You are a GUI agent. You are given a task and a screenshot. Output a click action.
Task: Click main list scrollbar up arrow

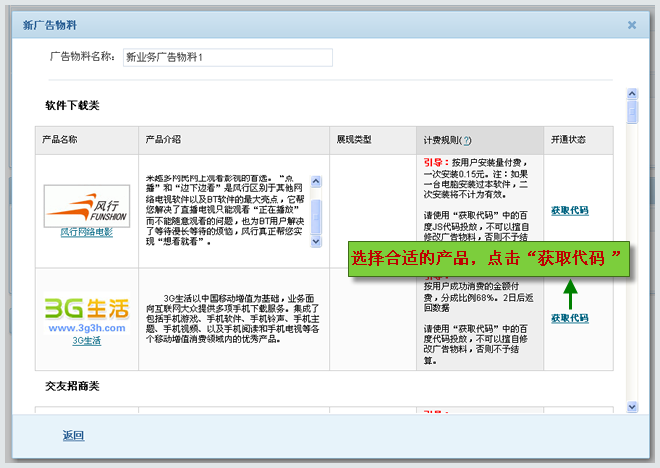point(632,93)
